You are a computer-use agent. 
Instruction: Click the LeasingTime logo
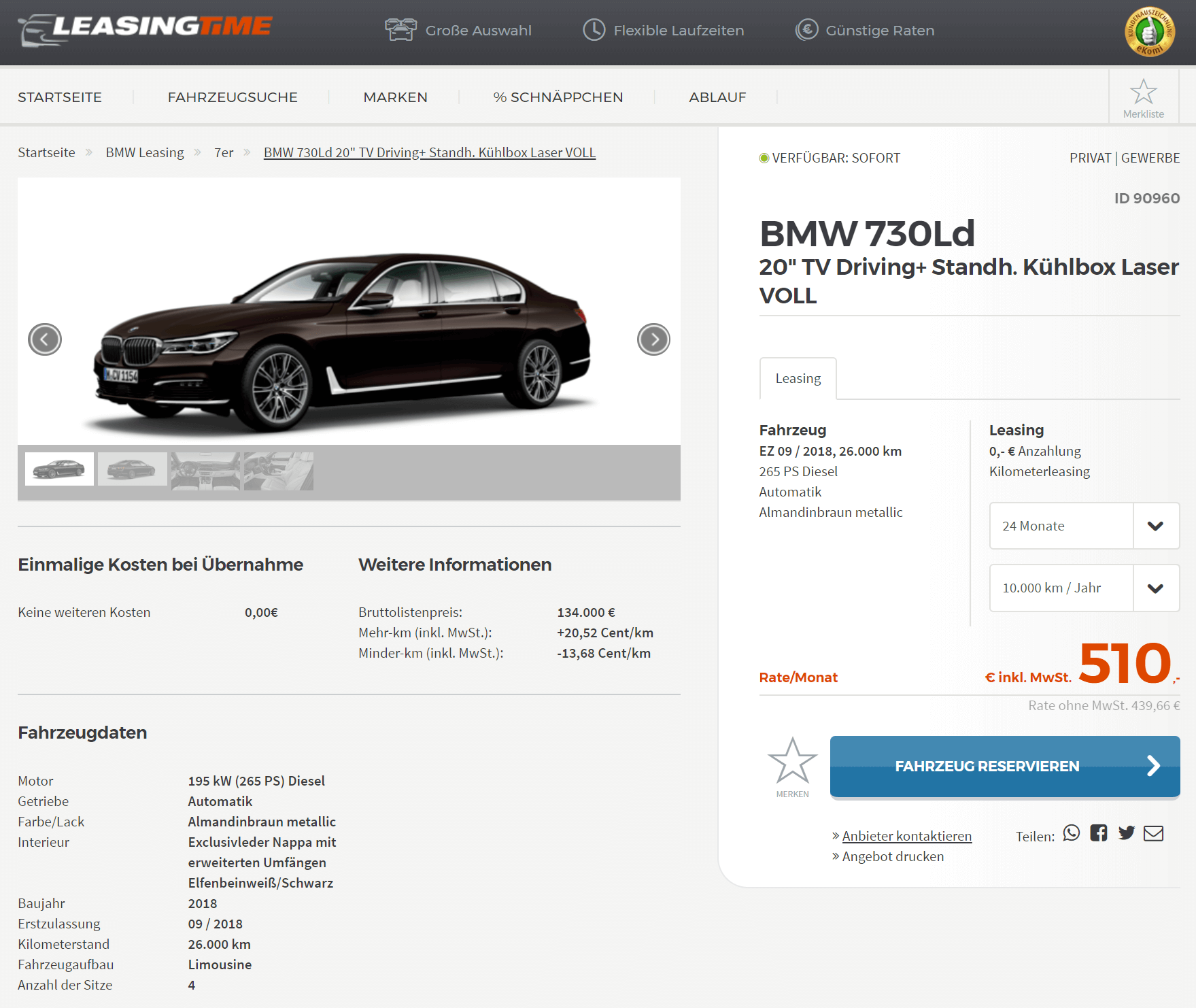pos(145,30)
